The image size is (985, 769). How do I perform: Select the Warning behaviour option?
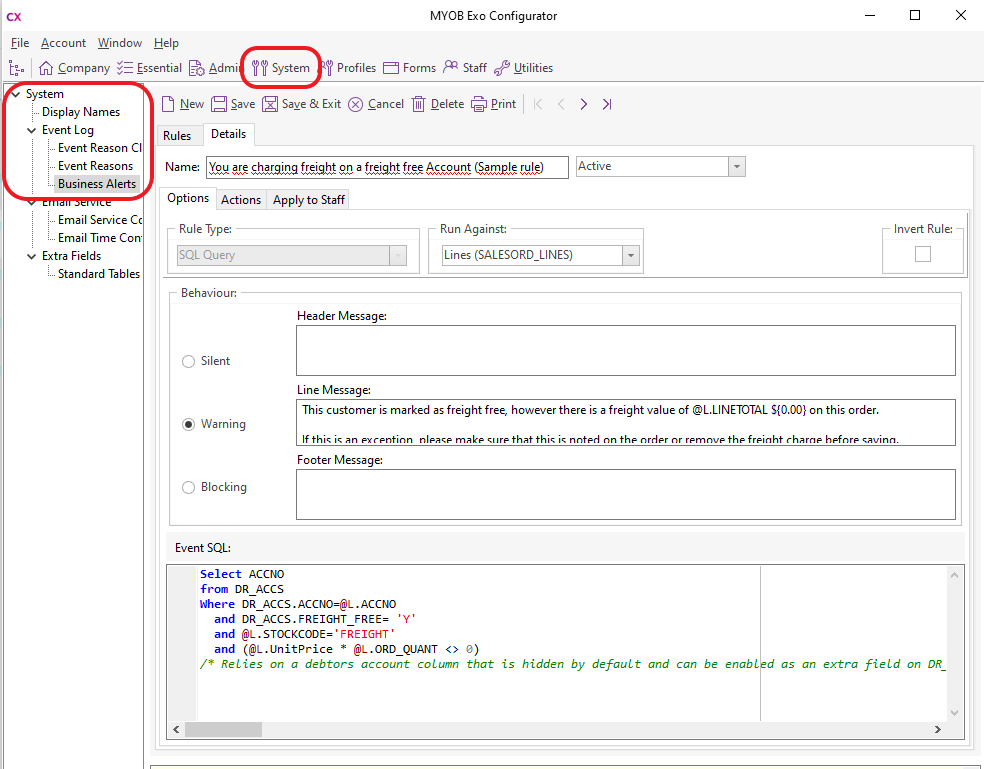click(x=188, y=424)
